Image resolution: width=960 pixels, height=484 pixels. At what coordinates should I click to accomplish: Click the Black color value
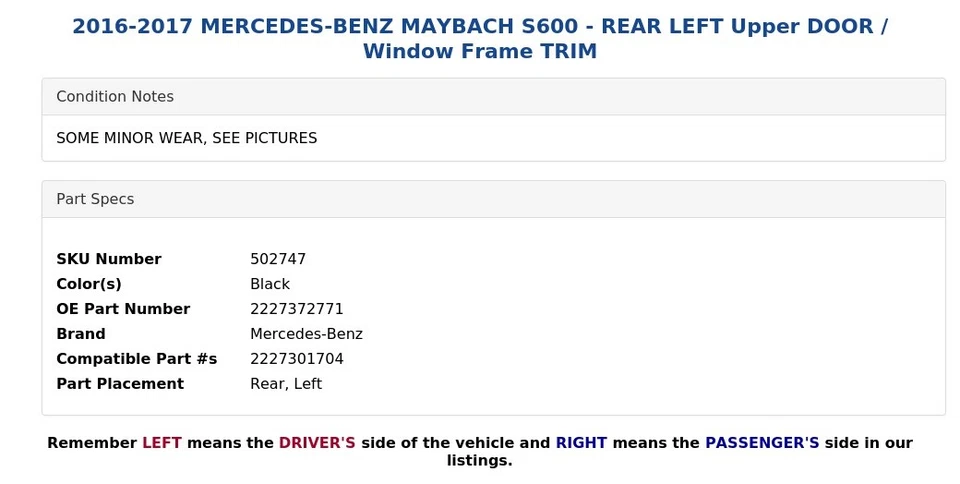click(x=270, y=285)
